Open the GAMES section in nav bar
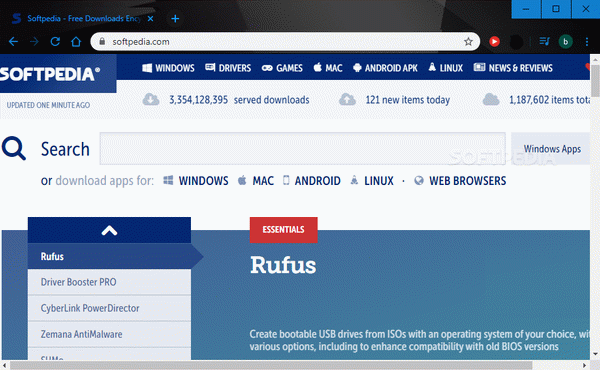This screenshot has width=600, height=370. 282,68
